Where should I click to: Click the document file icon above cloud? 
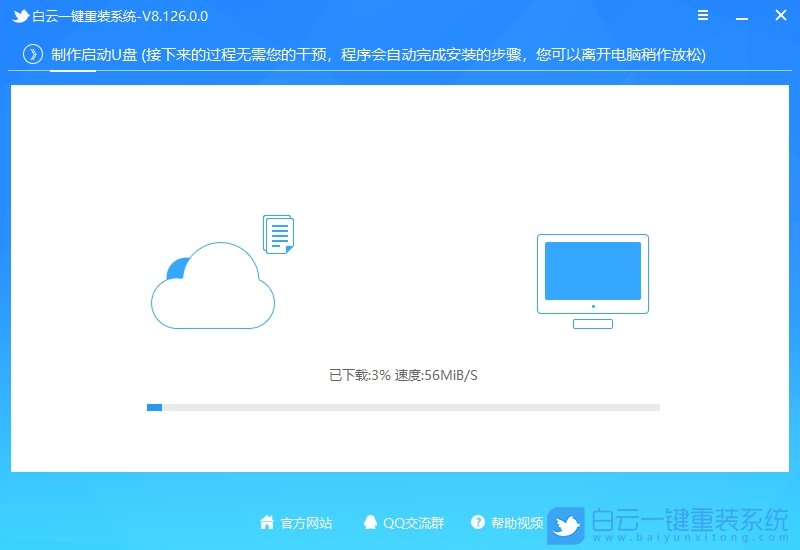[x=279, y=234]
